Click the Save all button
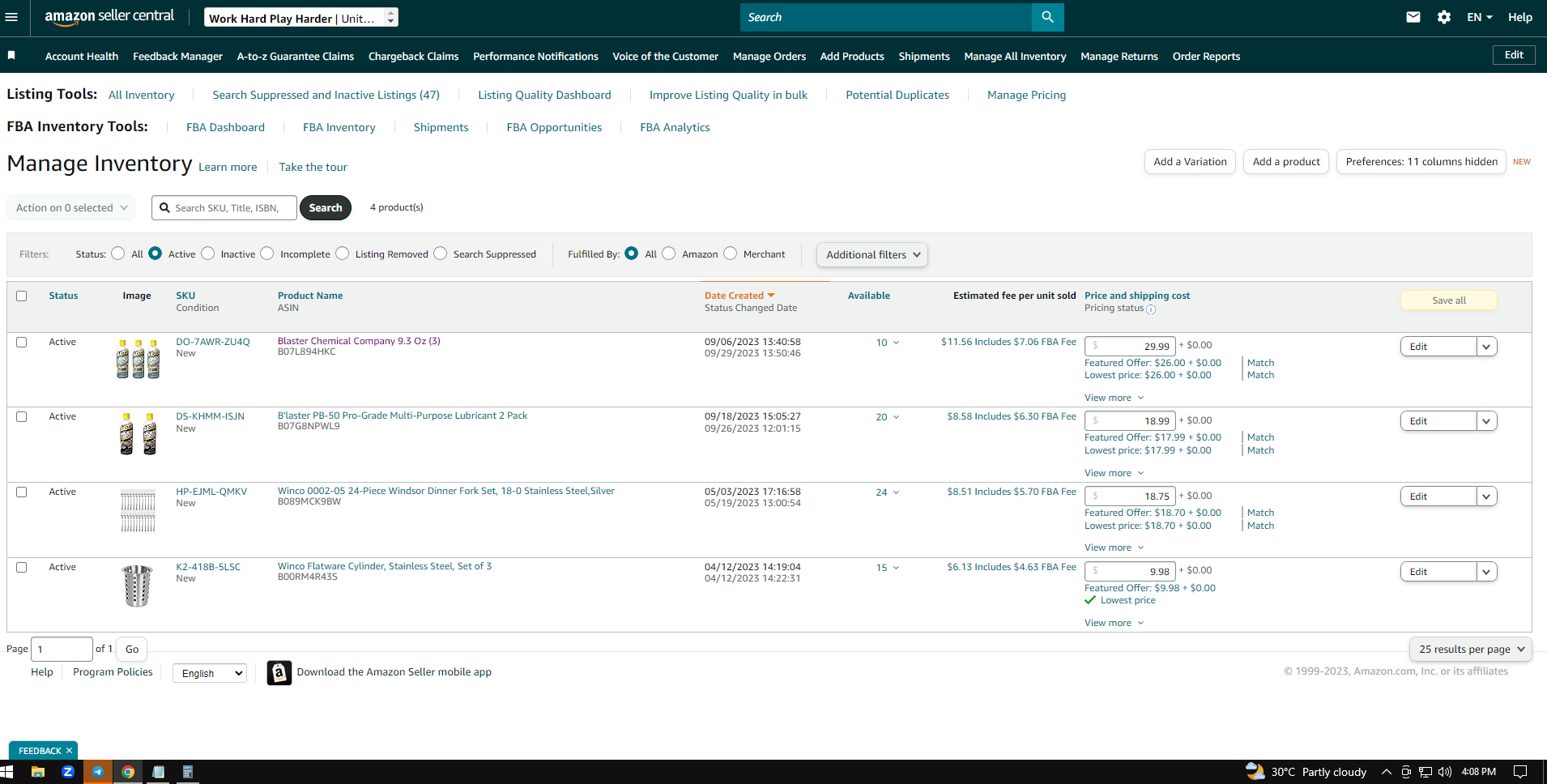 click(x=1449, y=300)
